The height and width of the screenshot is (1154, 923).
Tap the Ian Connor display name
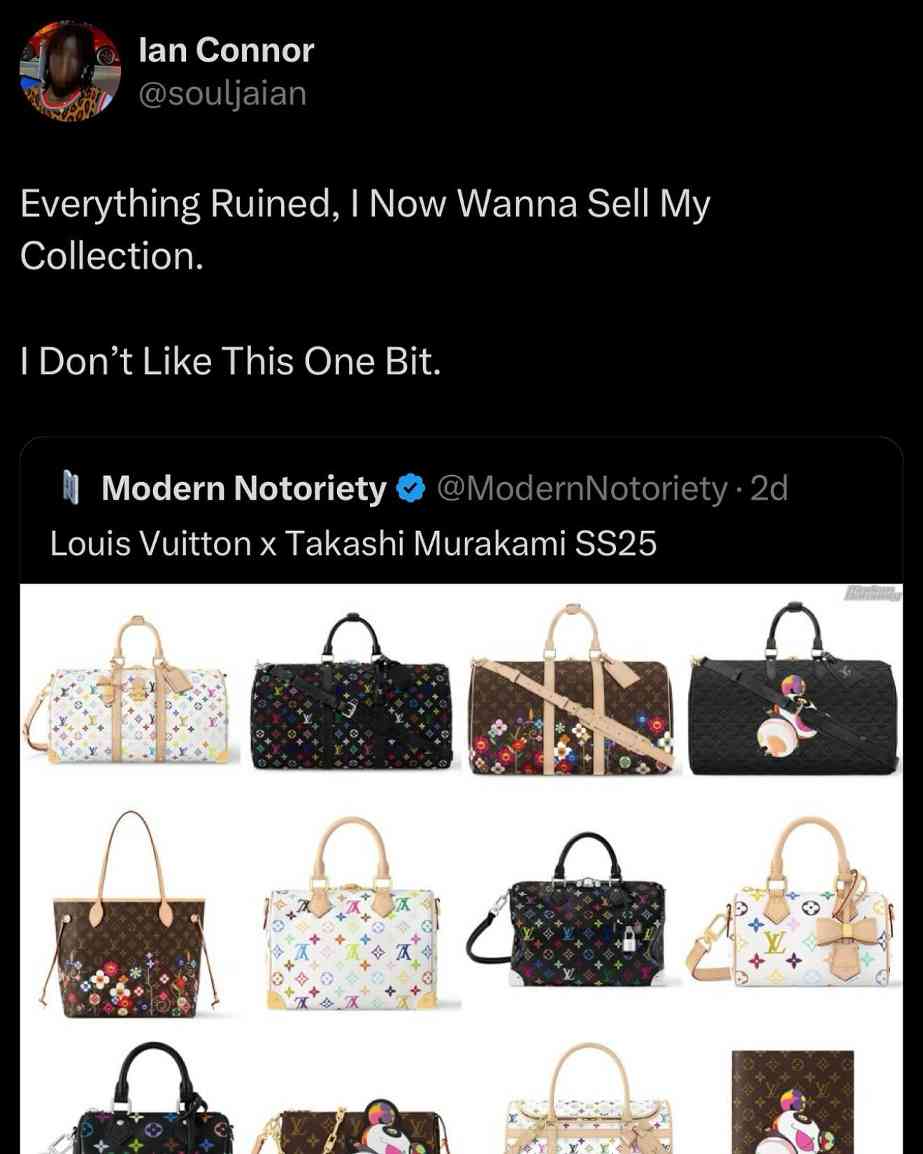226,50
